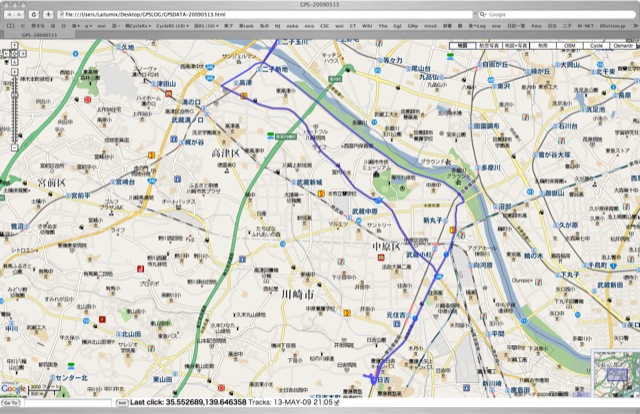This screenshot has height=414, width=640.
Task: Return to last result using center pan button
Action: pos(14,53)
